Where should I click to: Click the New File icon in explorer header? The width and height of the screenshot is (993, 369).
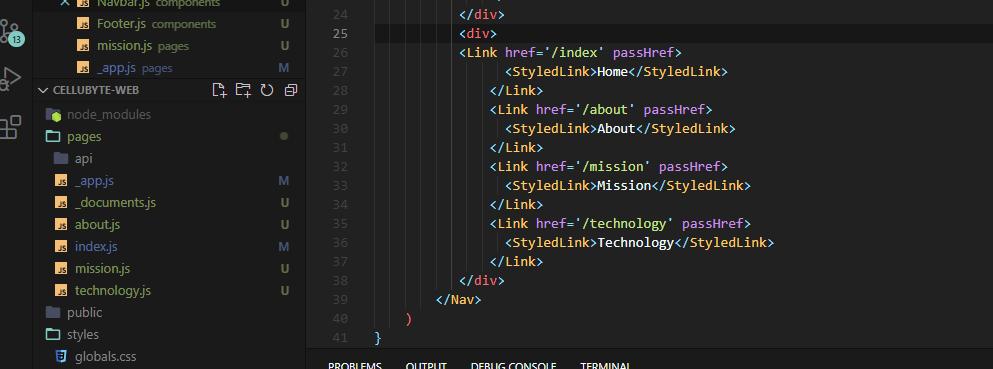pos(219,90)
